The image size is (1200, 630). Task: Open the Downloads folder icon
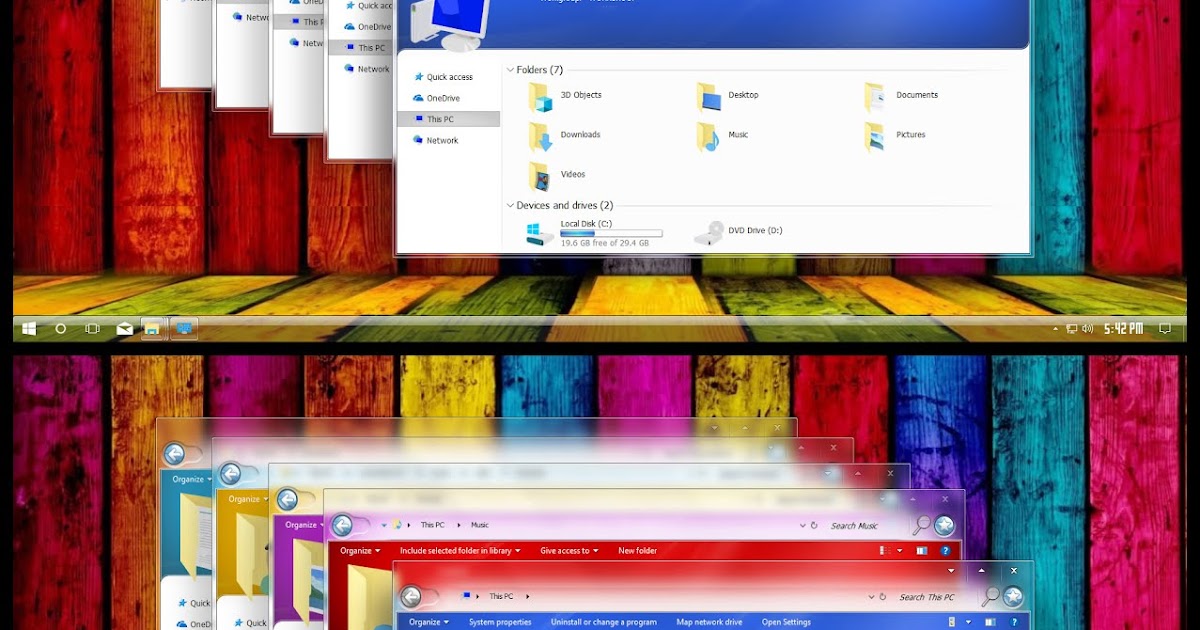(x=540, y=136)
